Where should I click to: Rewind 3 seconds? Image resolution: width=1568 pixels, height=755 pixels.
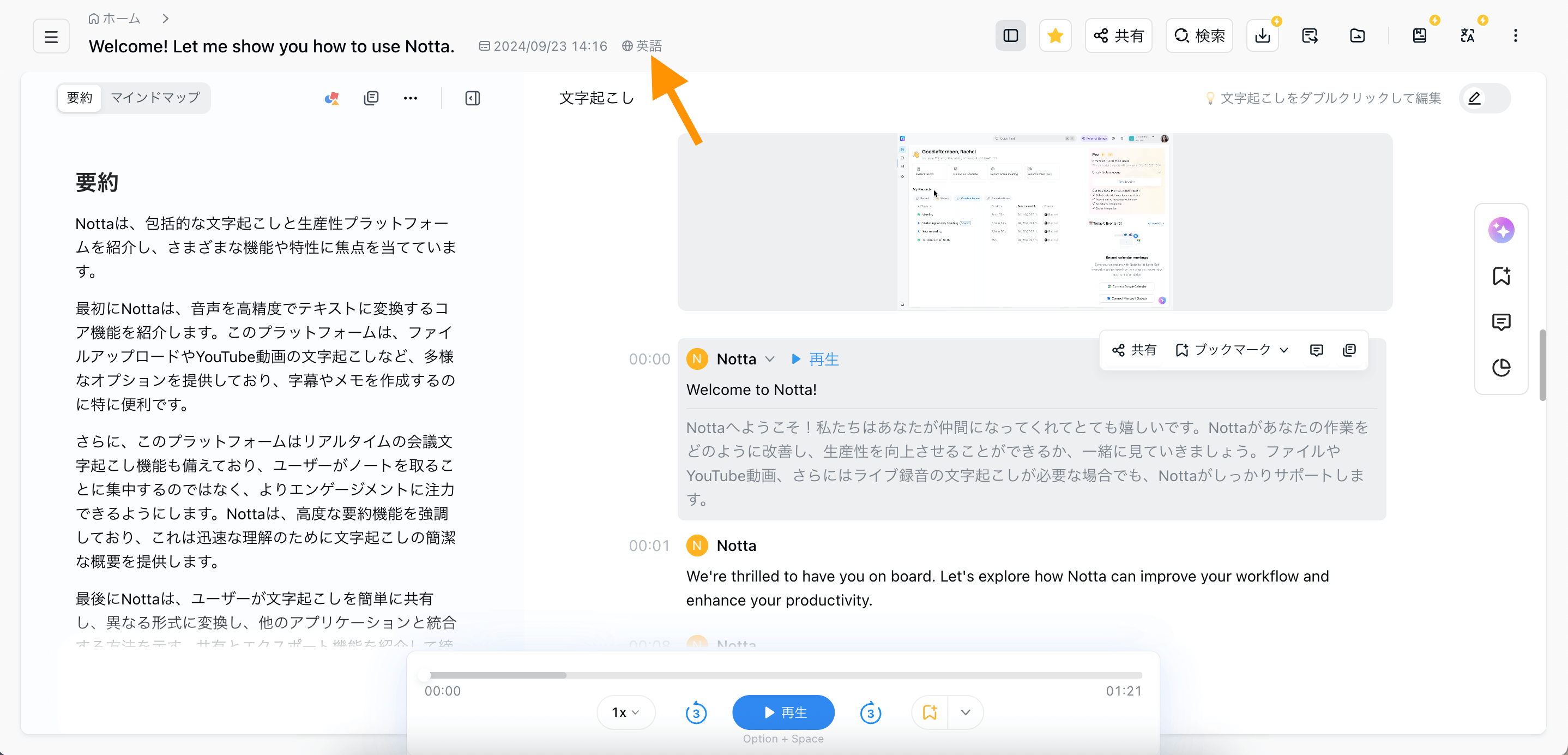[x=696, y=712]
